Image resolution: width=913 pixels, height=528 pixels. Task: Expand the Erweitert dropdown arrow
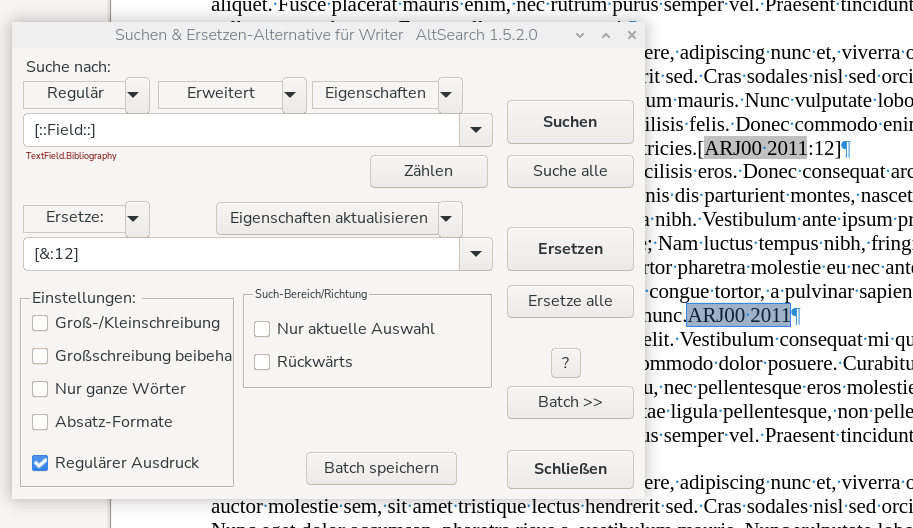point(294,94)
